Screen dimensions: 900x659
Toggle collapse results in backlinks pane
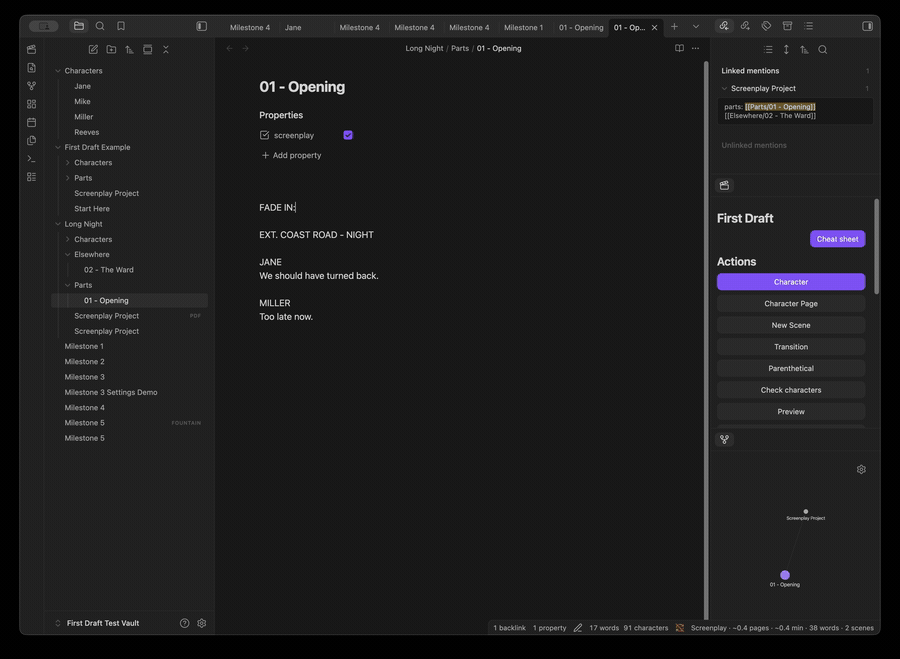tap(768, 49)
